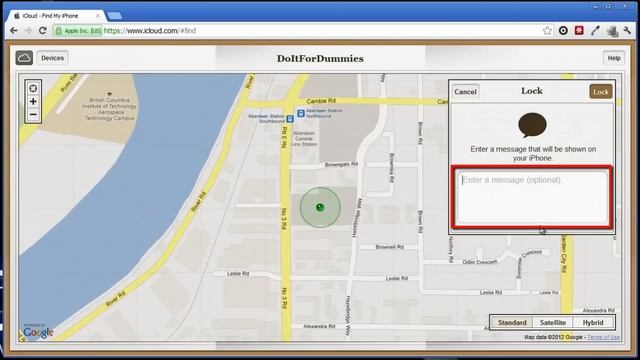The image size is (640, 360).
Task: Click the black circular extension icon
Action: 563,31
